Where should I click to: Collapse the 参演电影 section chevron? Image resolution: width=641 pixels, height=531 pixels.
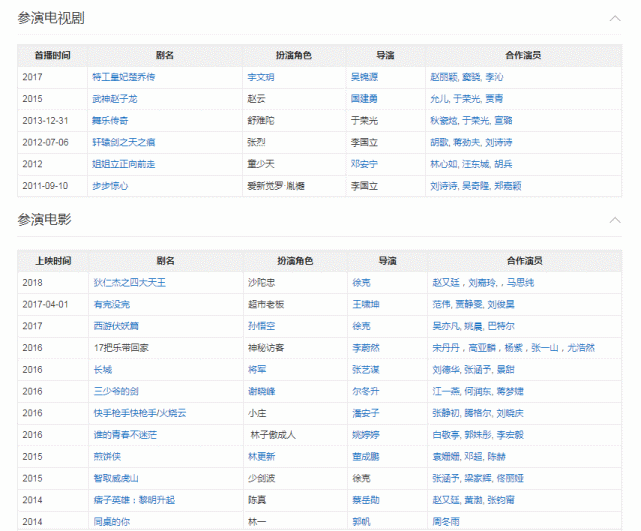615,220
